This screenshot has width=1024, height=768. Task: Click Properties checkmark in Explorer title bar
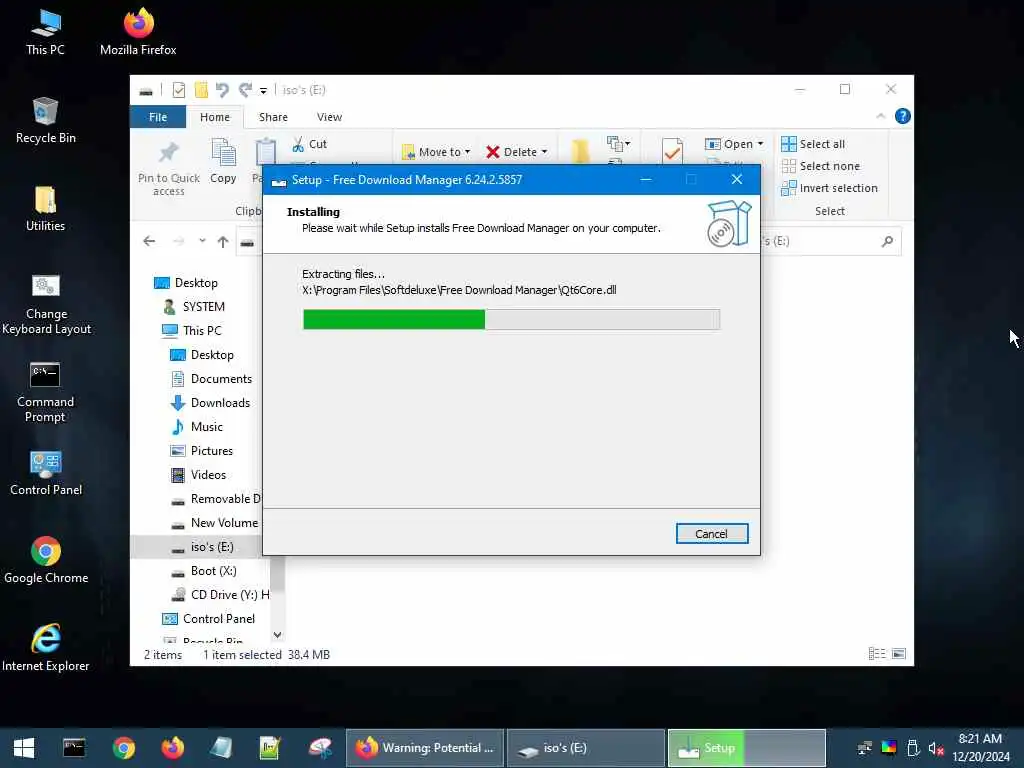(x=178, y=90)
